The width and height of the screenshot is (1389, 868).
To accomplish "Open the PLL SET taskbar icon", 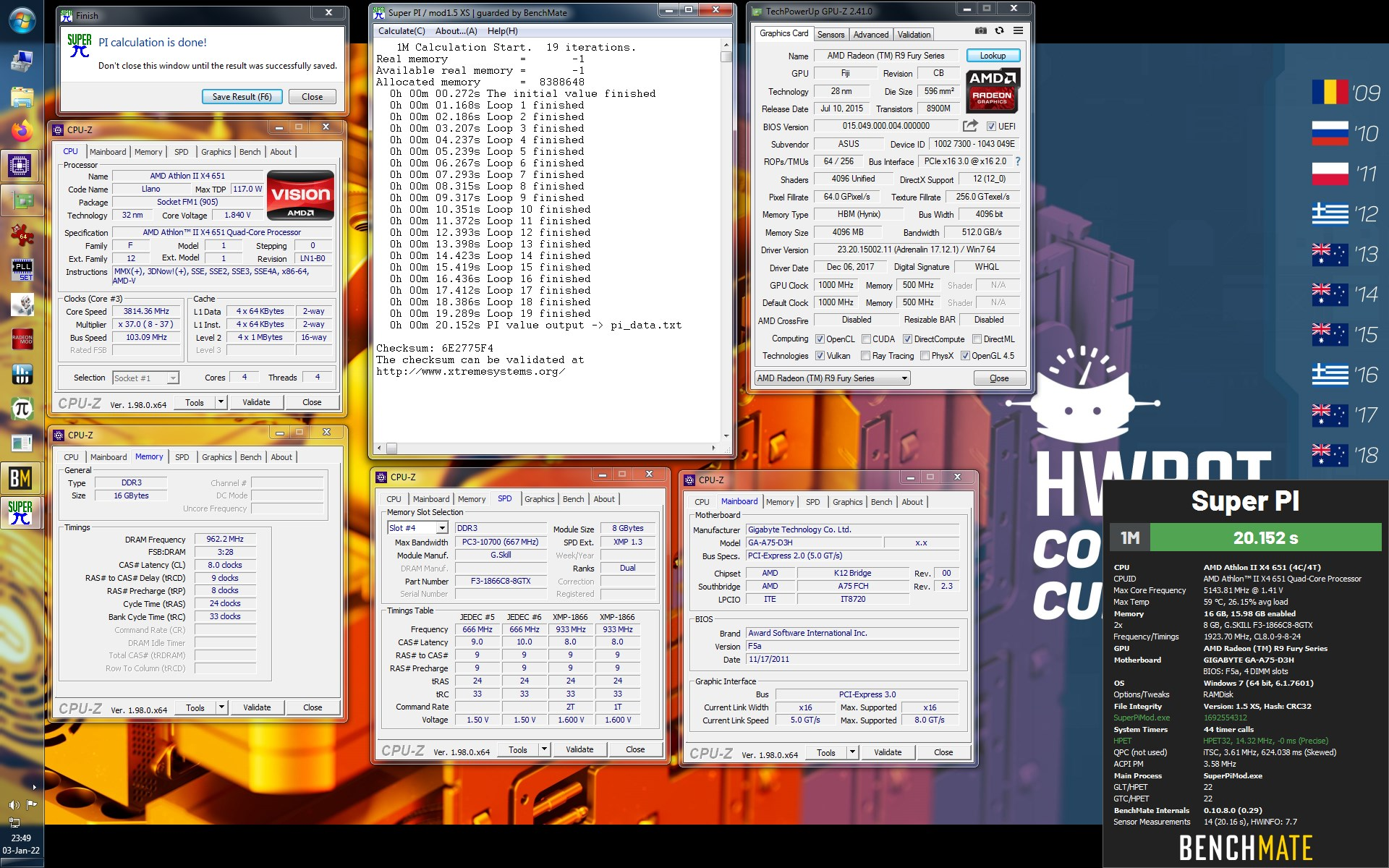I will tap(22, 270).
